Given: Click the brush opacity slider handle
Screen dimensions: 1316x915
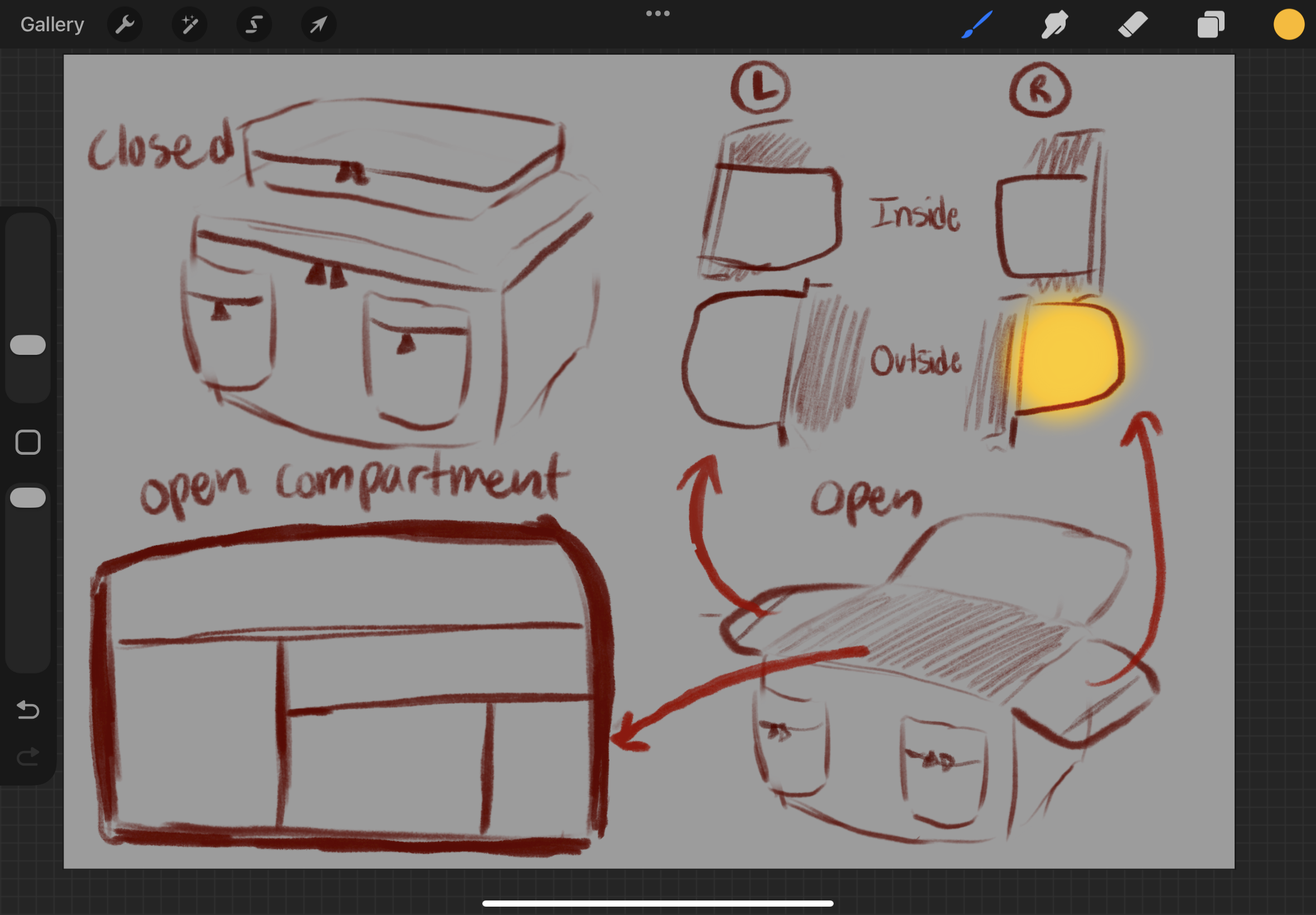Looking at the screenshot, I should click(27, 498).
